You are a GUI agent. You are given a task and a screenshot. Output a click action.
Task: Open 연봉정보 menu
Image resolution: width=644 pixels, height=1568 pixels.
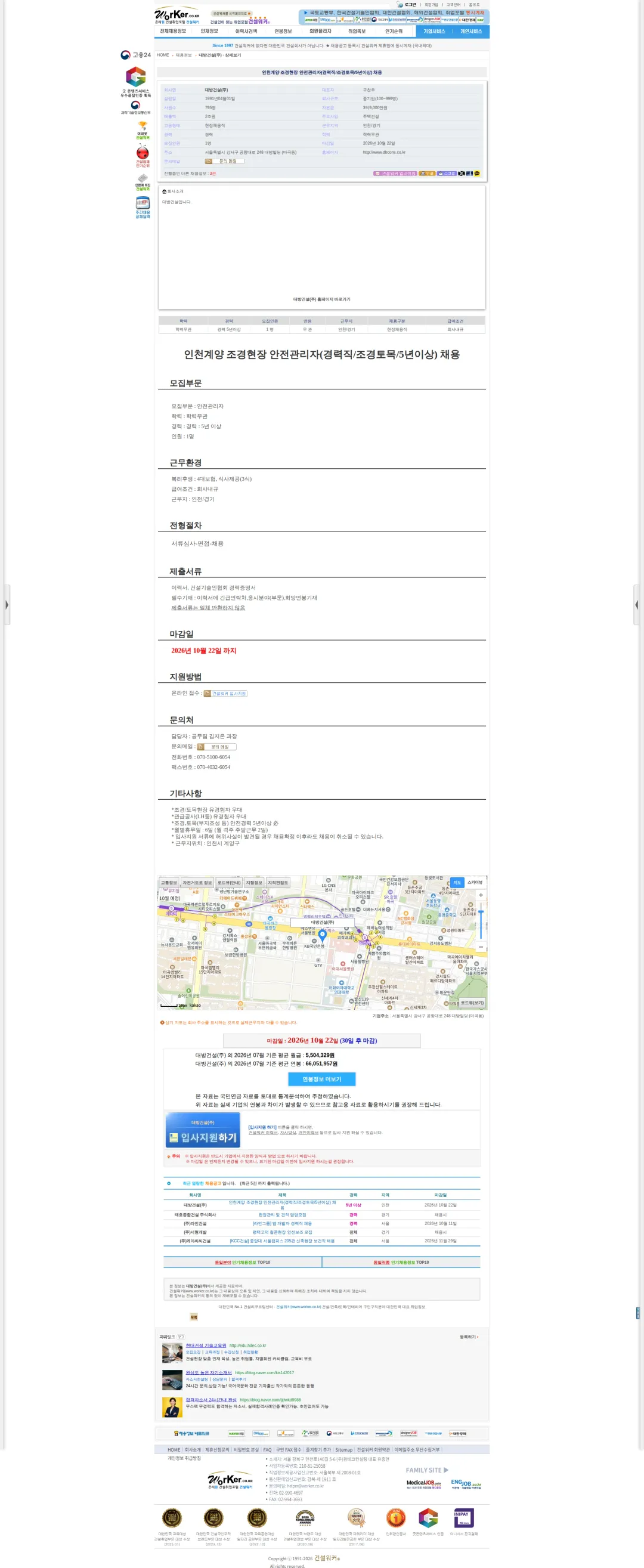pyautogui.click(x=283, y=31)
